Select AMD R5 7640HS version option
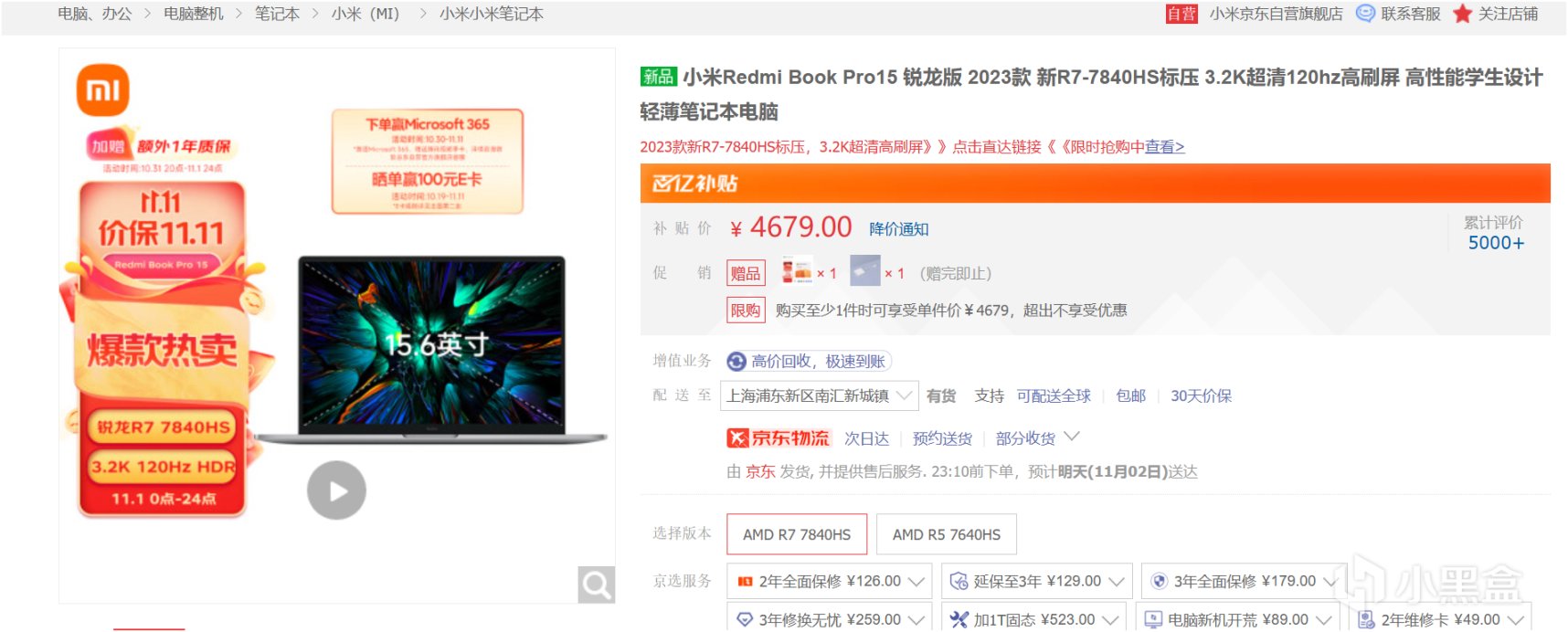Image resolution: width=1568 pixels, height=632 pixels. click(947, 534)
